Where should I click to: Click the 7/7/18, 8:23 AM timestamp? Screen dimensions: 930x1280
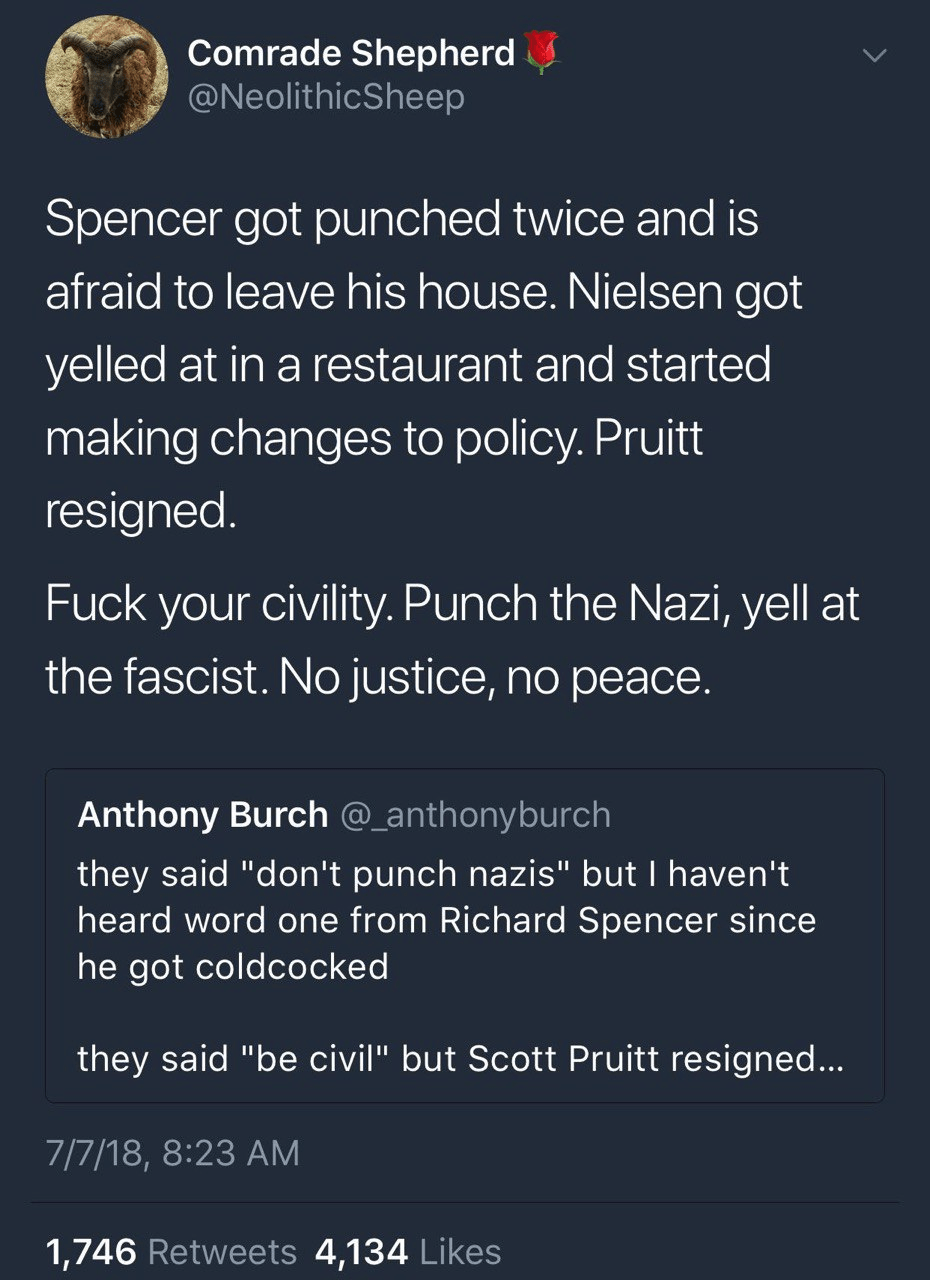pos(173,1153)
